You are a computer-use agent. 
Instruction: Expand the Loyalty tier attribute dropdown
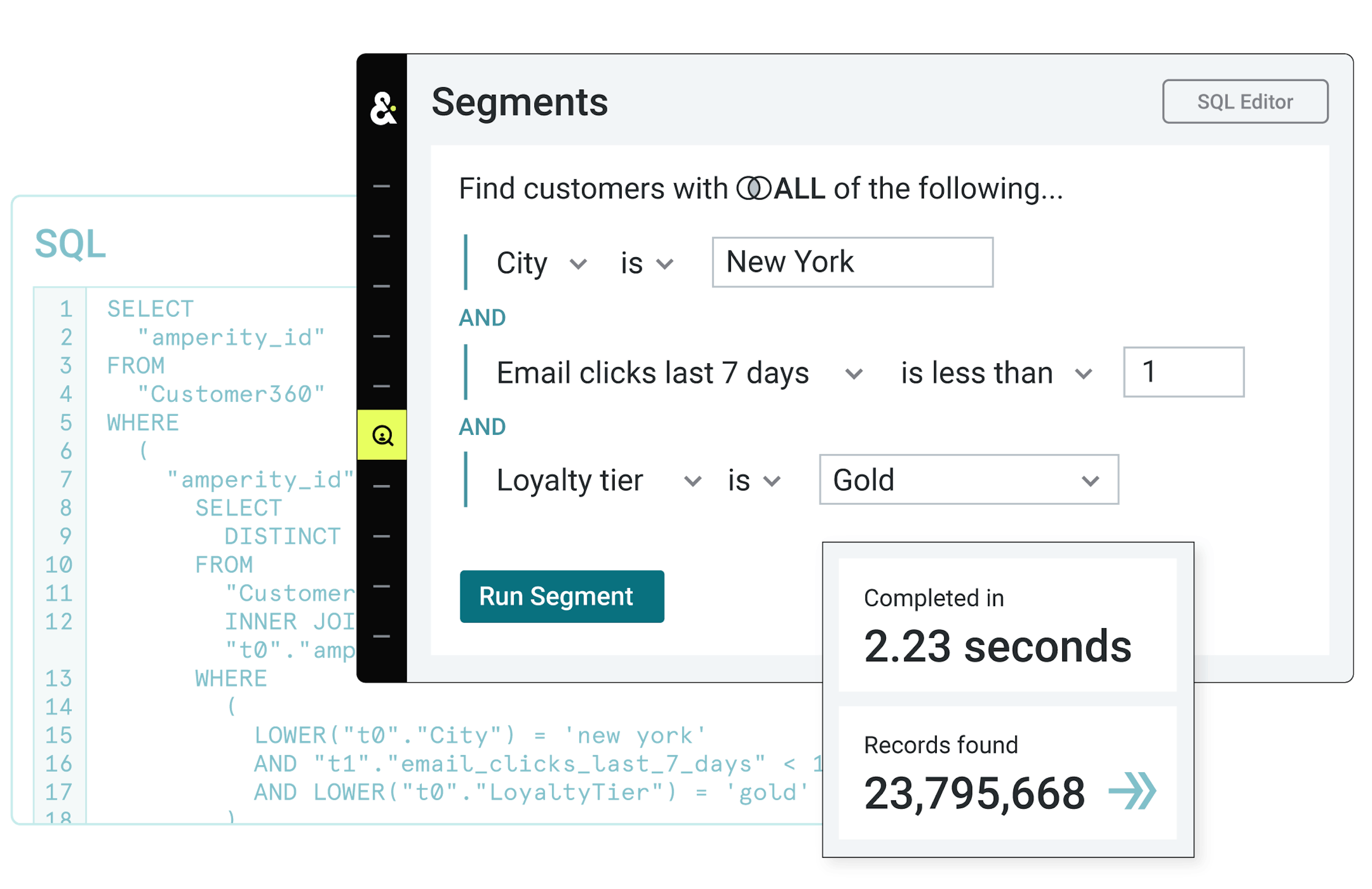(x=692, y=481)
